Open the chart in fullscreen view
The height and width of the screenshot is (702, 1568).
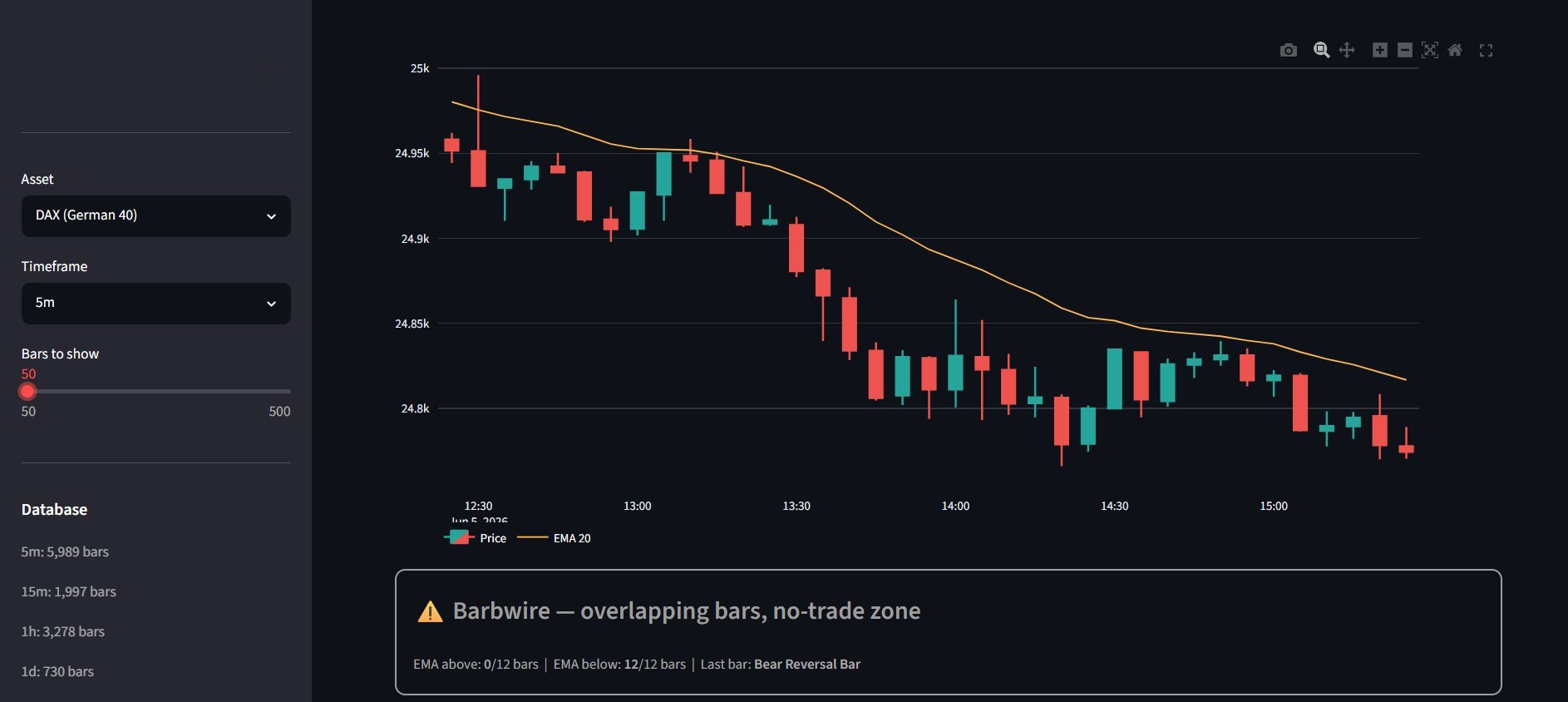(x=1486, y=50)
